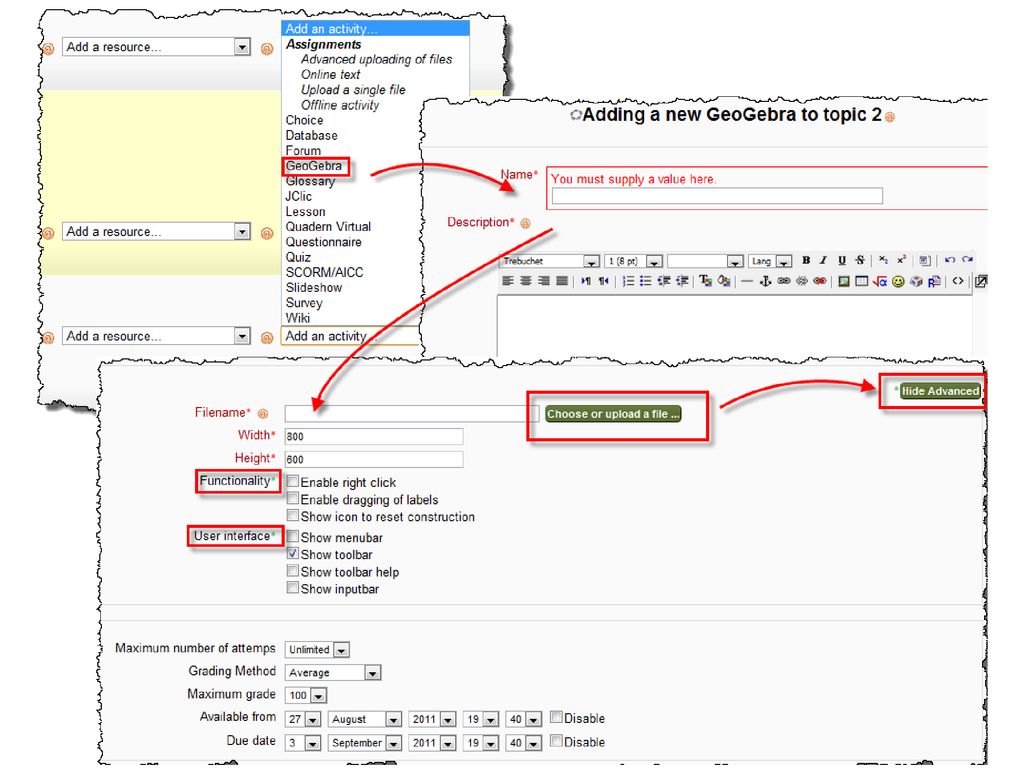This screenshot has height=768, width=1024.
Task: Underline text with the U icon
Action: pyautogui.click(x=842, y=261)
